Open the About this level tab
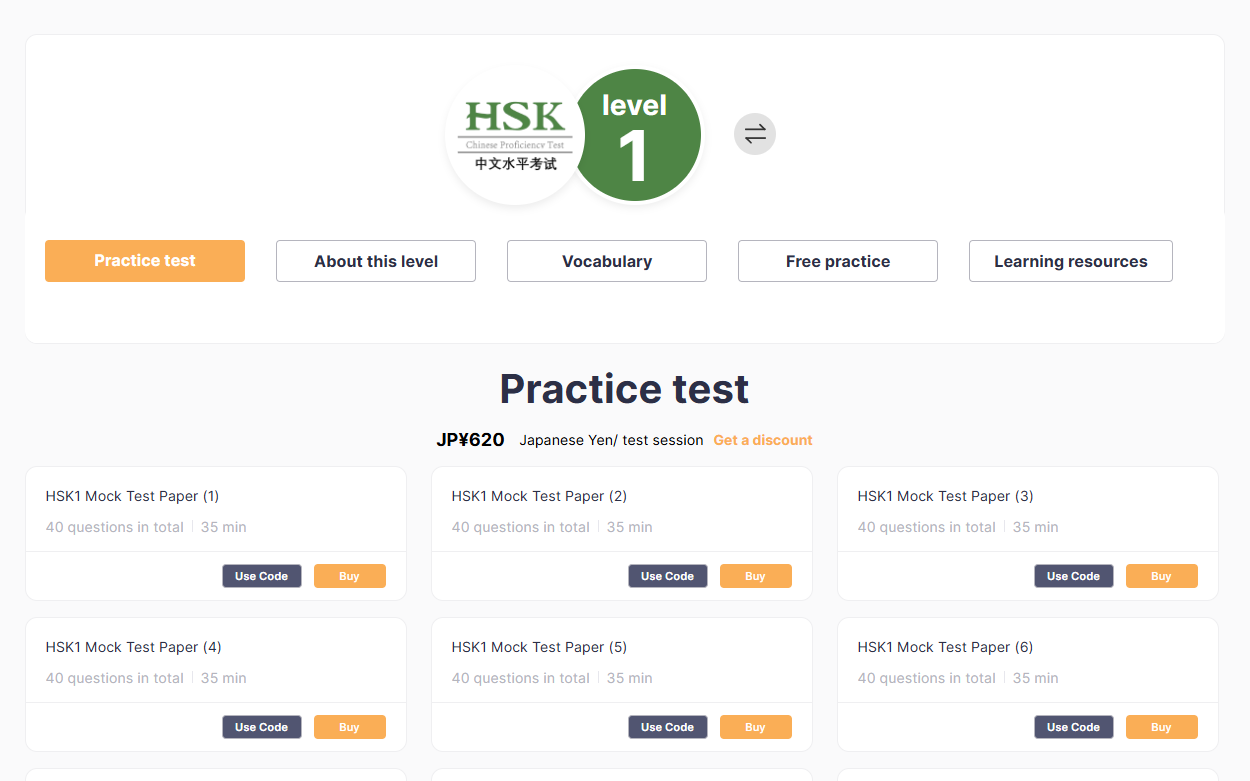Screen dimensions: 1250x781 coord(376,261)
